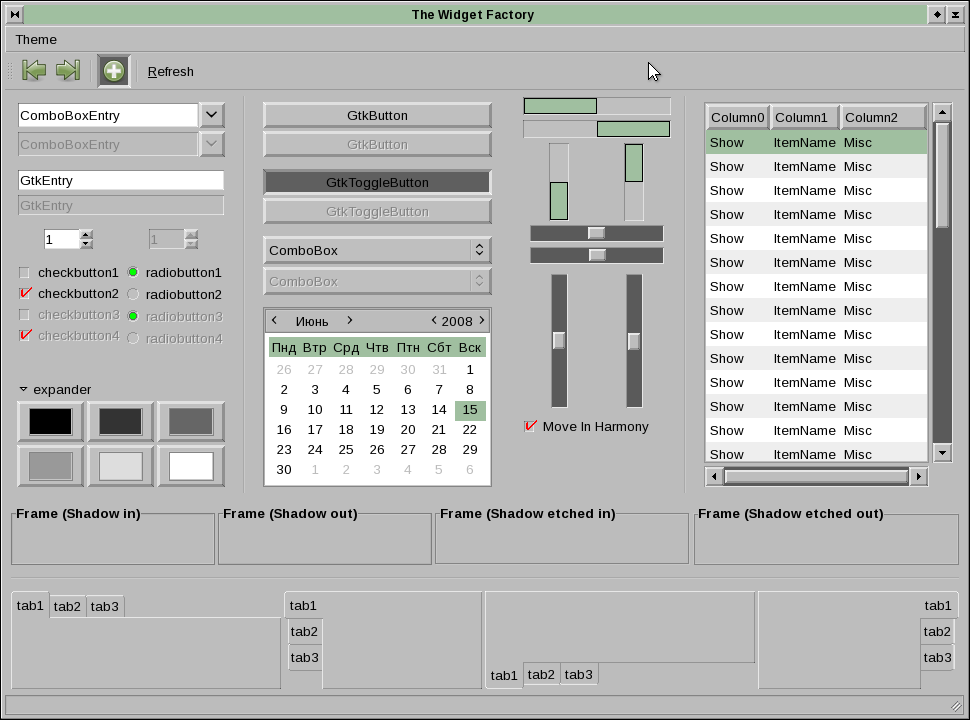This screenshot has width=970, height=720.
Task: Switch to tab3 in right-tabbed notebook
Action: click(x=937, y=658)
